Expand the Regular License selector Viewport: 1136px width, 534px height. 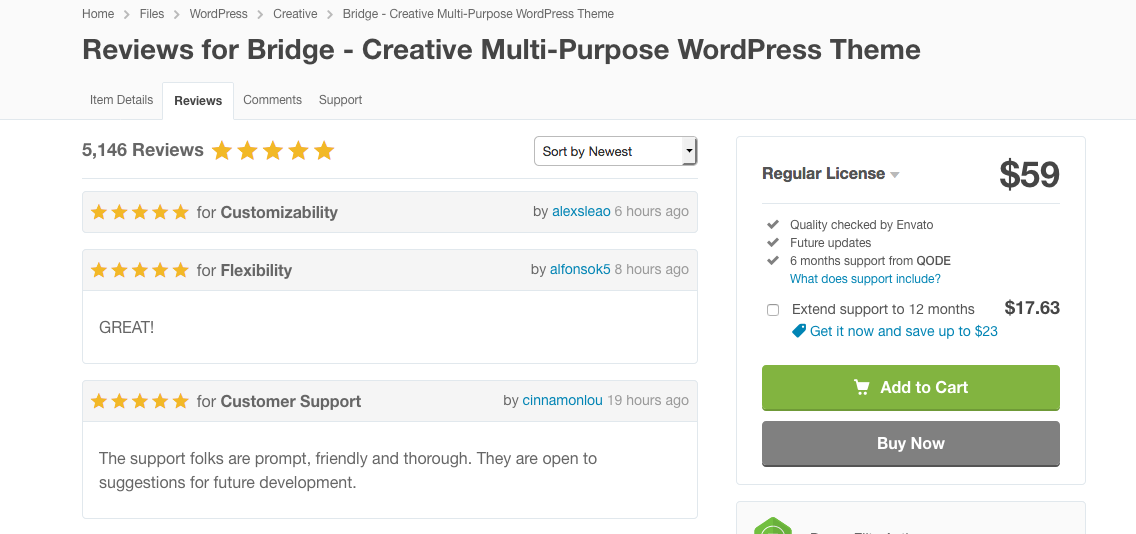830,174
